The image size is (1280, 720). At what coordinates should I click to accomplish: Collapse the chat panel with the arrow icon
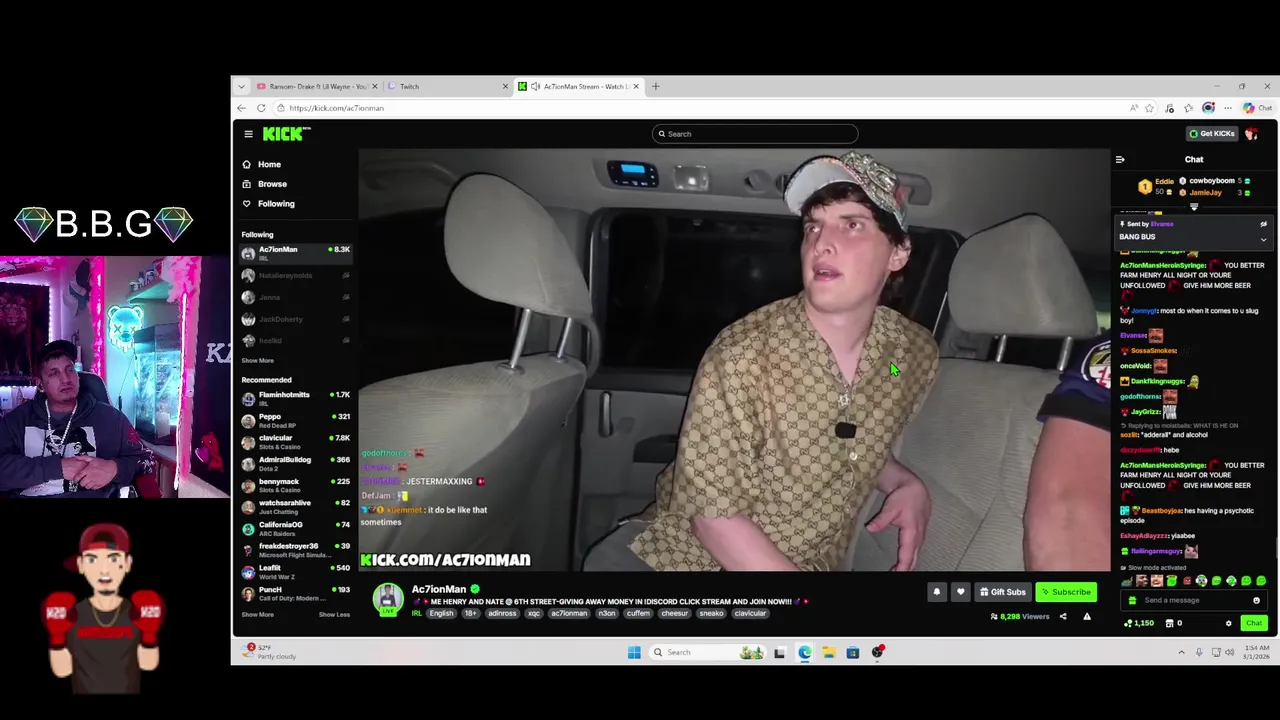1120,159
